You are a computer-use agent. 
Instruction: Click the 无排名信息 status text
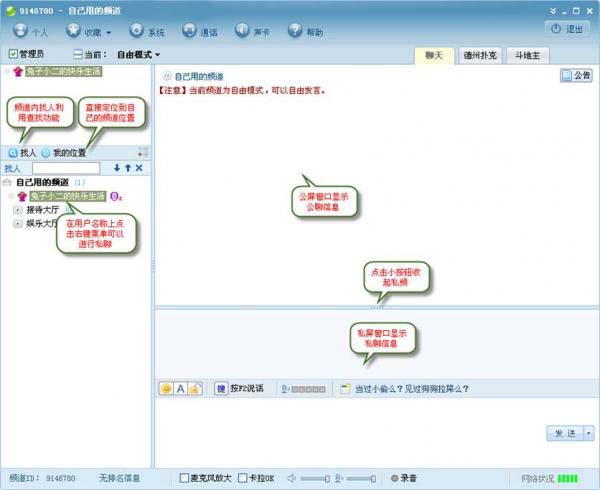coord(119,478)
